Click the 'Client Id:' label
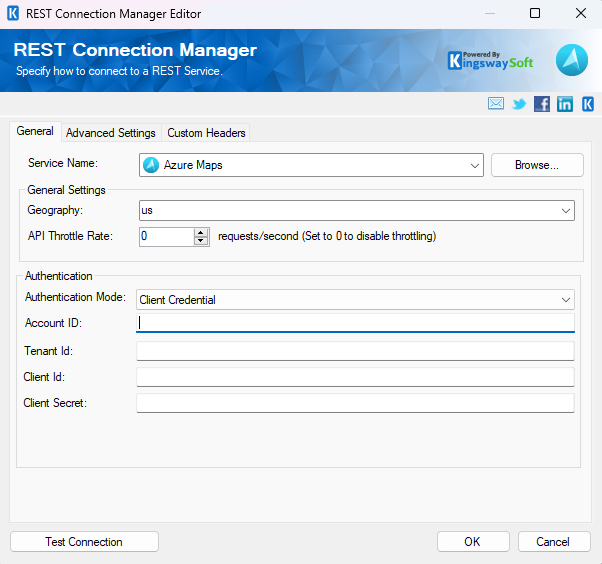Image resolution: width=602 pixels, height=564 pixels. pyautogui.click(x=44, y=377)
